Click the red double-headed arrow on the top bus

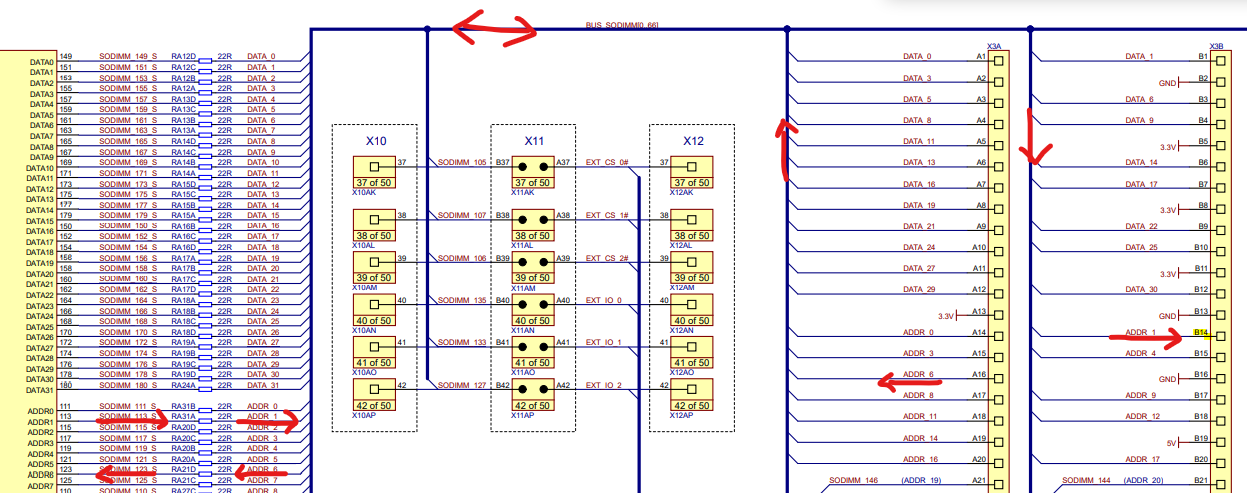tap(494, 30)
